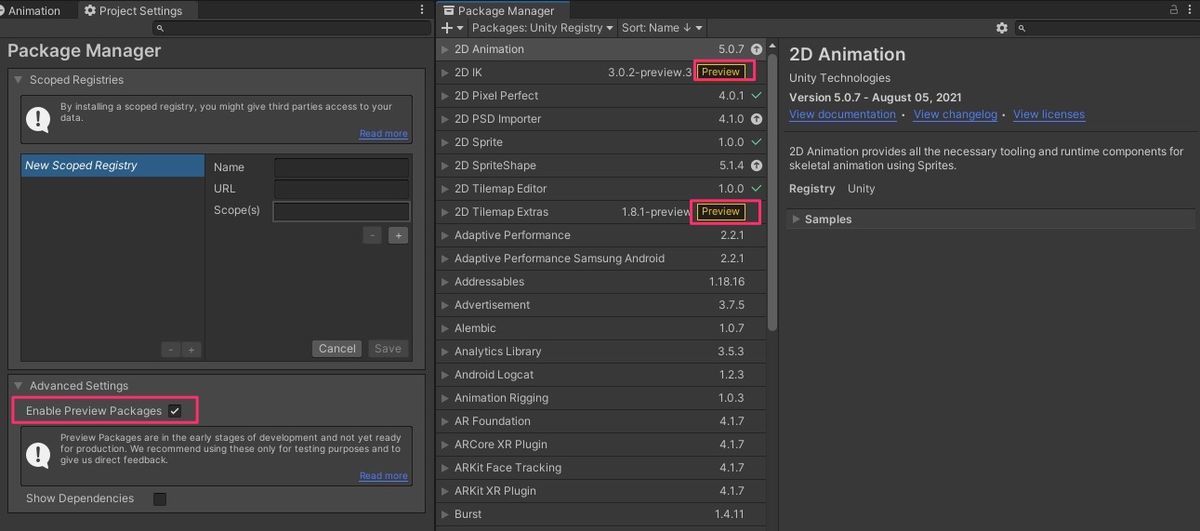Open the Package Manager settings gear
This screenshot has height=531, width=1200.
tap(1002, 28)
